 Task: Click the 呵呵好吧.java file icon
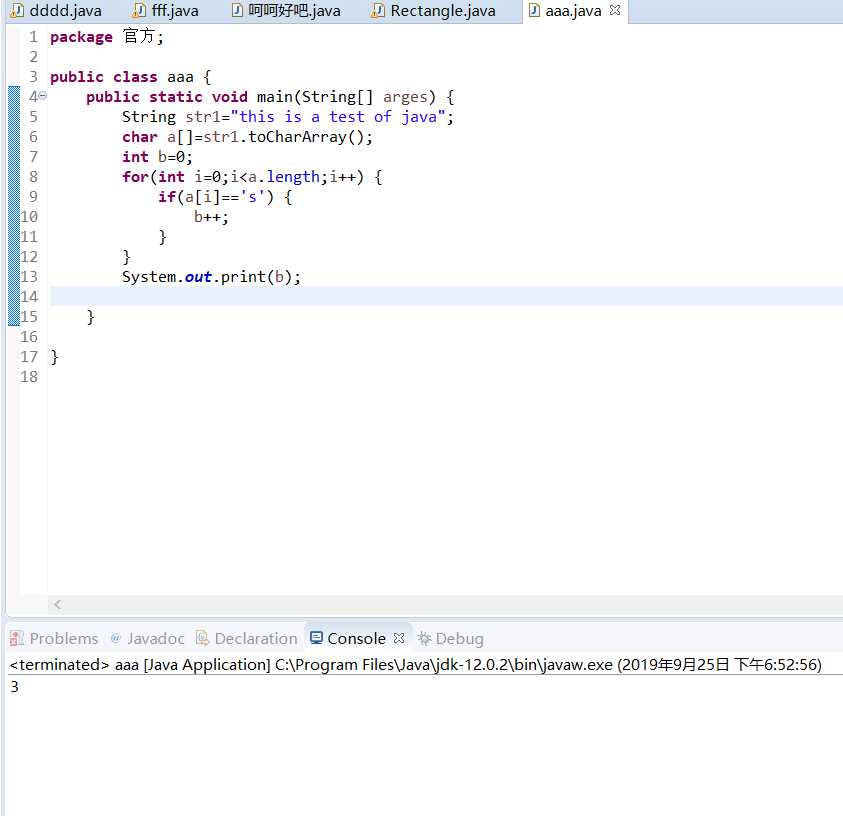coord(237,10)
